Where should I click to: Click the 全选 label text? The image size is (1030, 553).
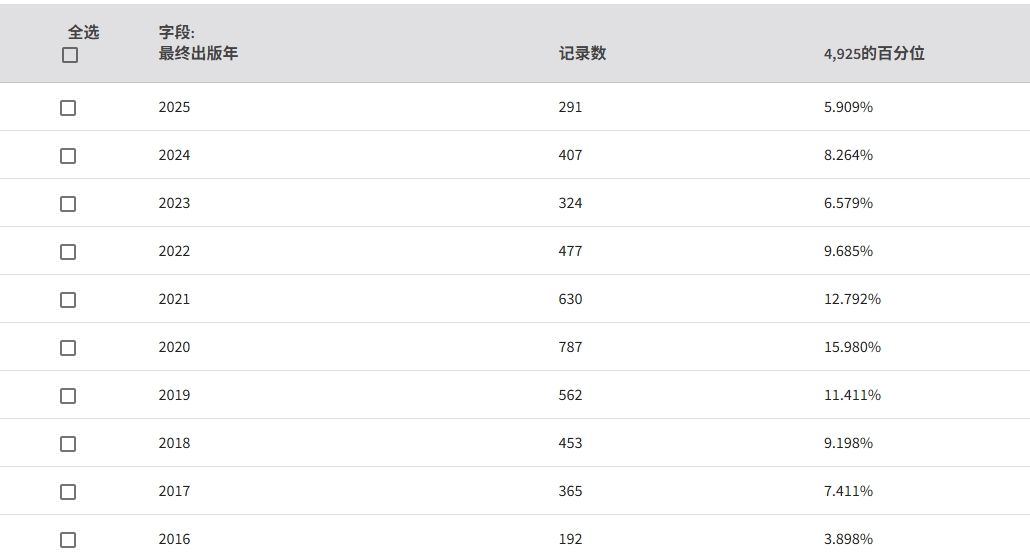[x=83, y=32]
